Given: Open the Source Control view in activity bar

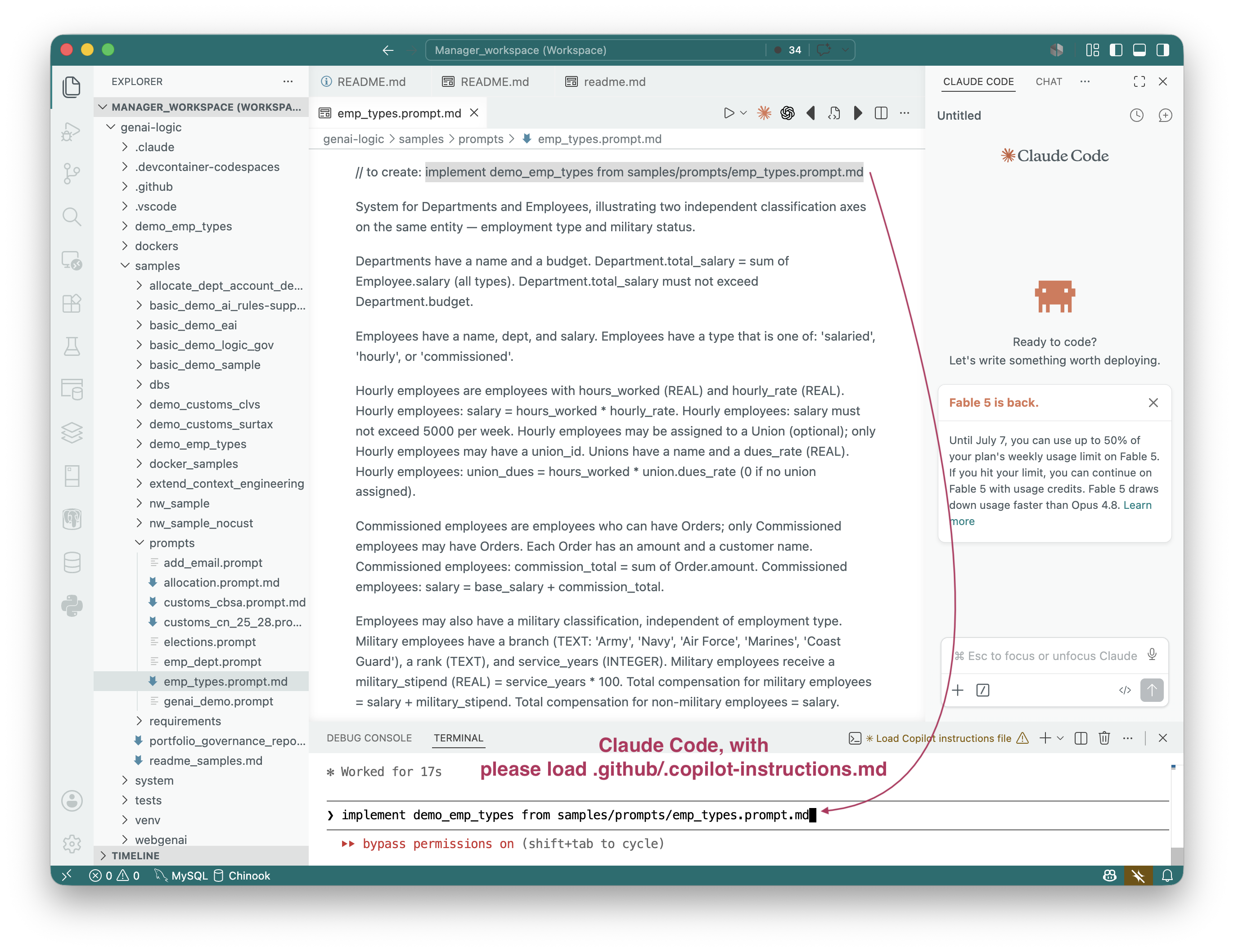Looking at the screenshot, I should [72, 174].
